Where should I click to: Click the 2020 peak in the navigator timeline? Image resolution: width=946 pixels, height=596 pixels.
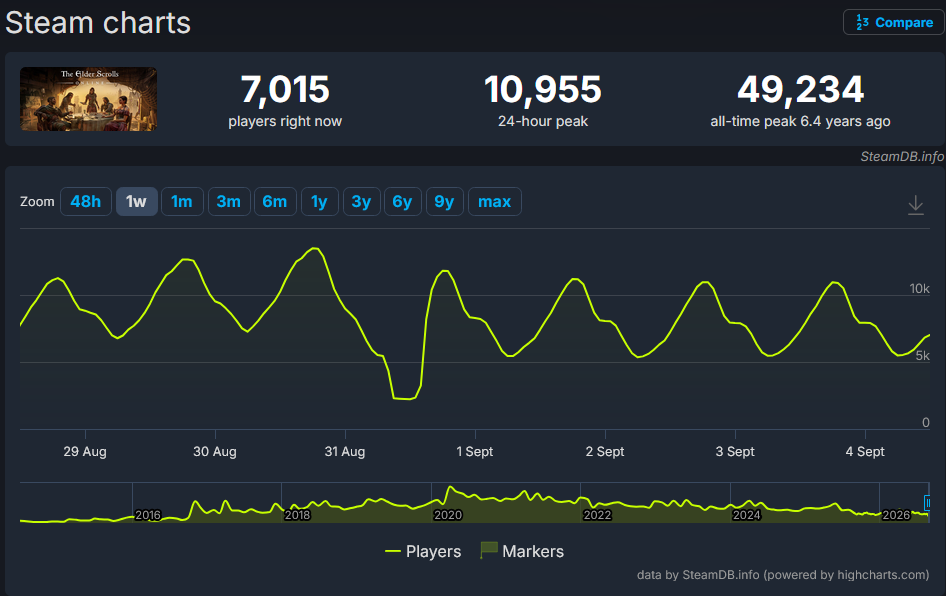[450, 489]
